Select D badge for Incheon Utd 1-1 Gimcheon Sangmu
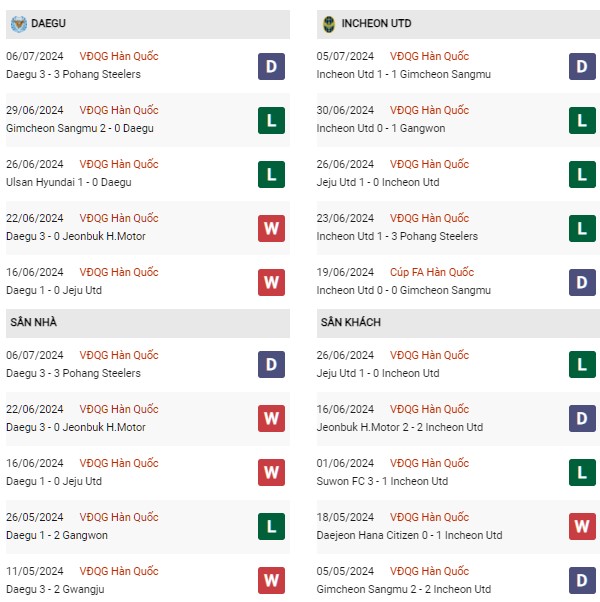The height and width of the screenshot is (602, 600). [x=582, y=66]
